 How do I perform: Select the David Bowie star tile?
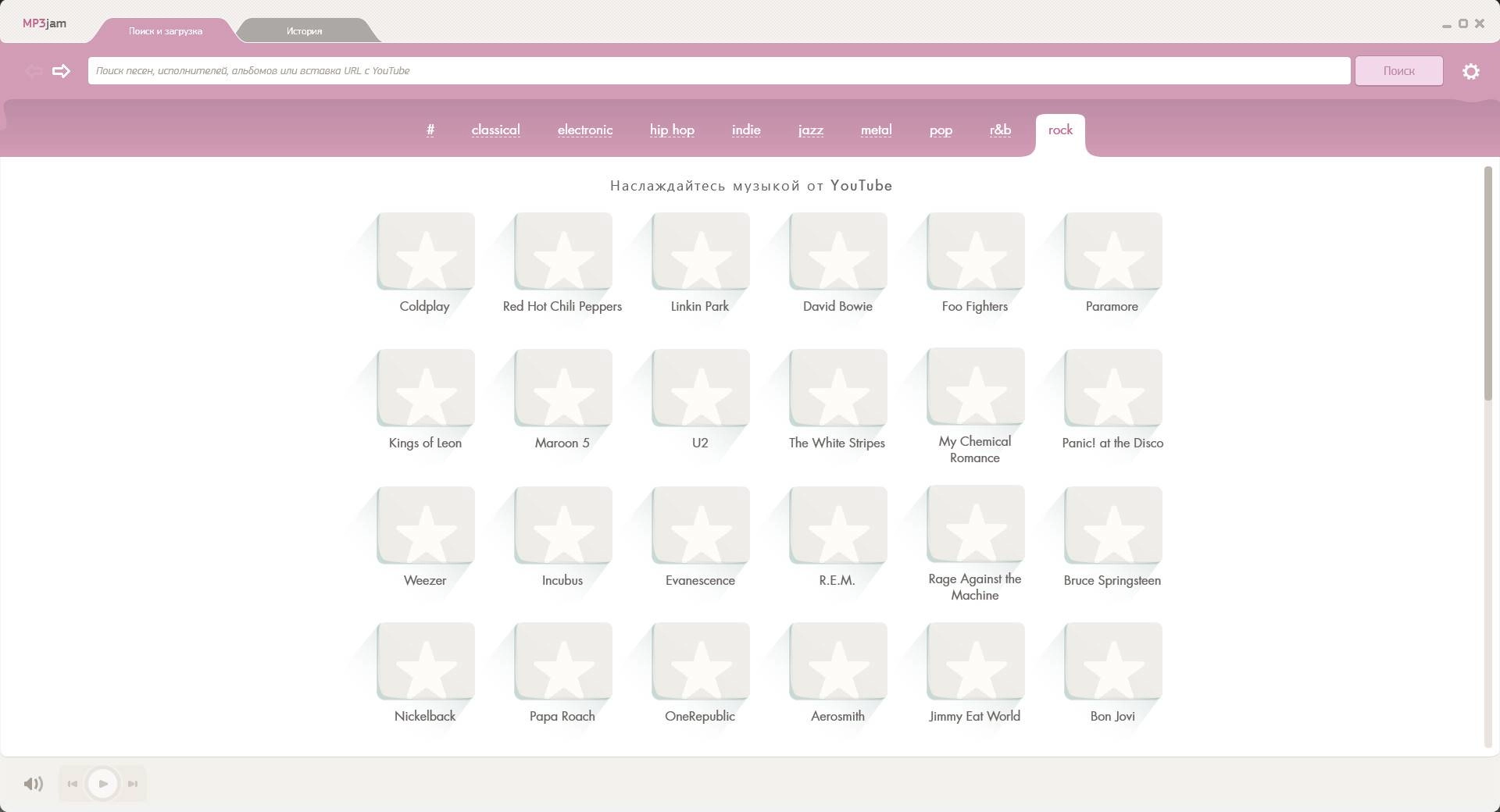coord(838,251)
